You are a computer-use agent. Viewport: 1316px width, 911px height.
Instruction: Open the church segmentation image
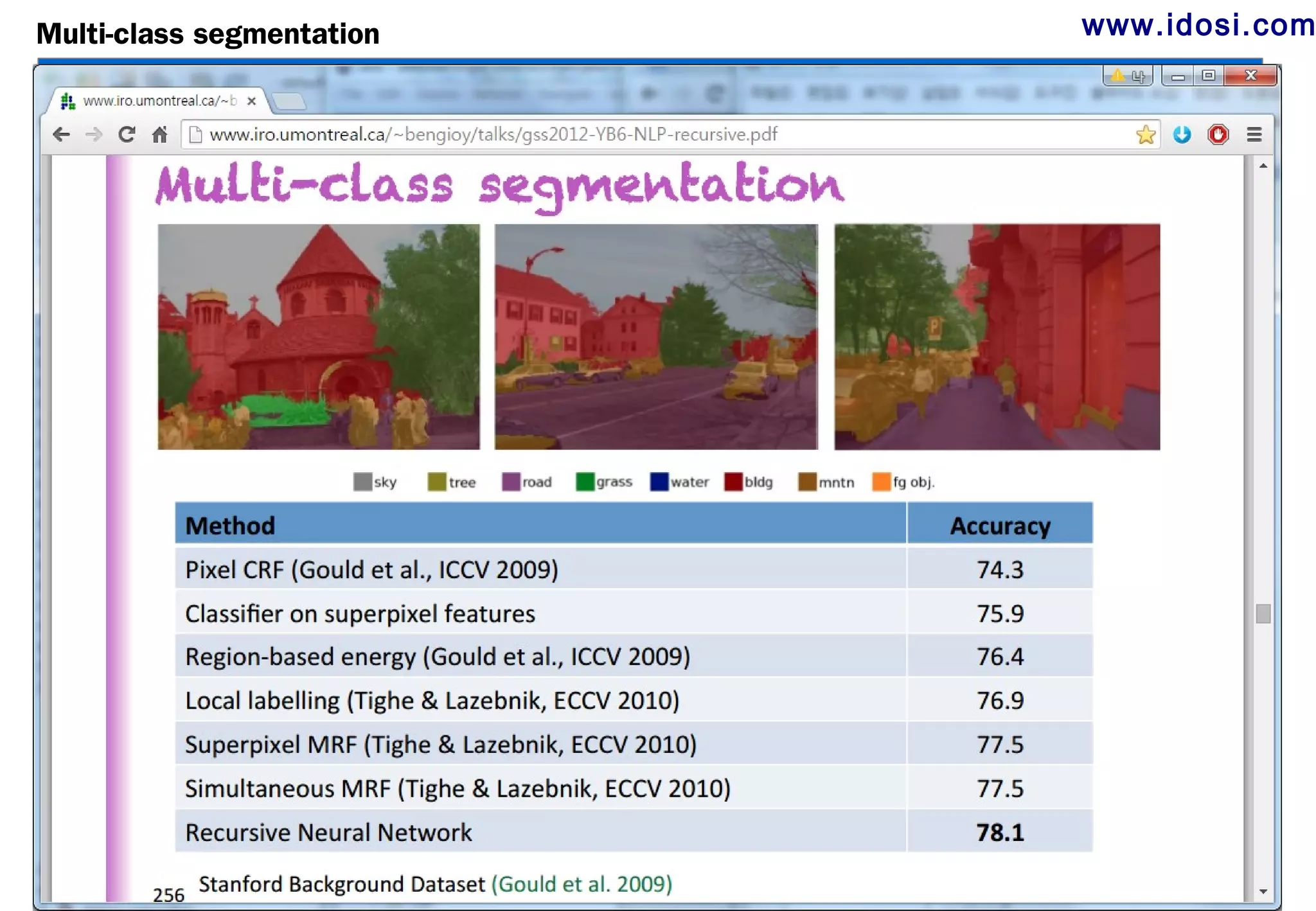(319, 337)
